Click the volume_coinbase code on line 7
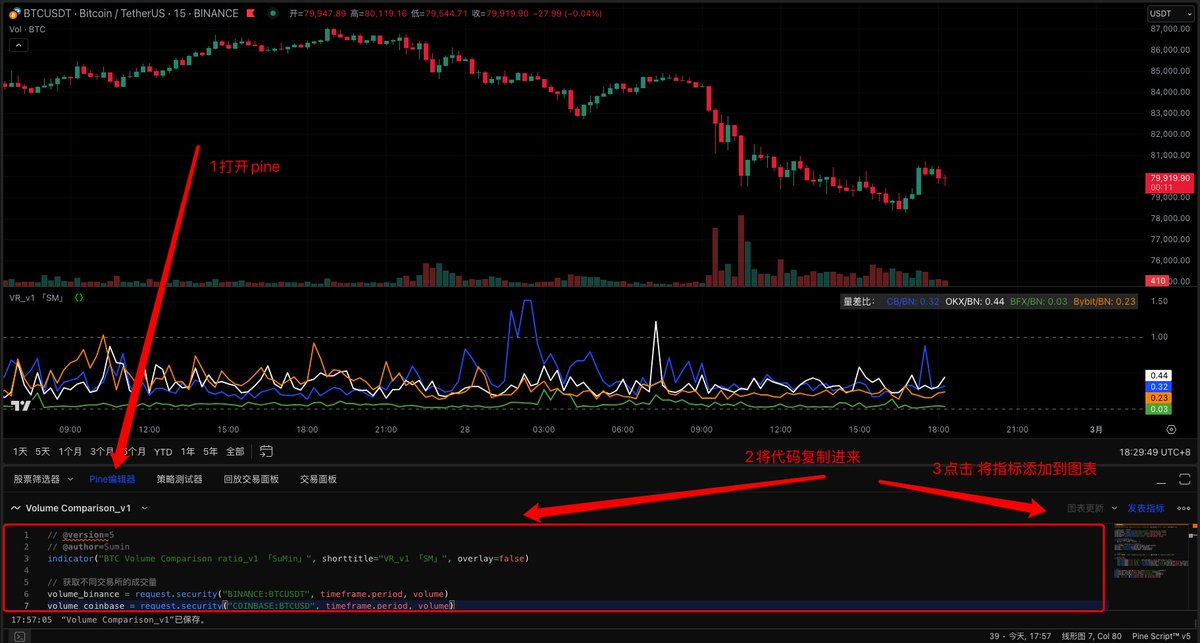Screen dimensions: 1200x643 251,606
